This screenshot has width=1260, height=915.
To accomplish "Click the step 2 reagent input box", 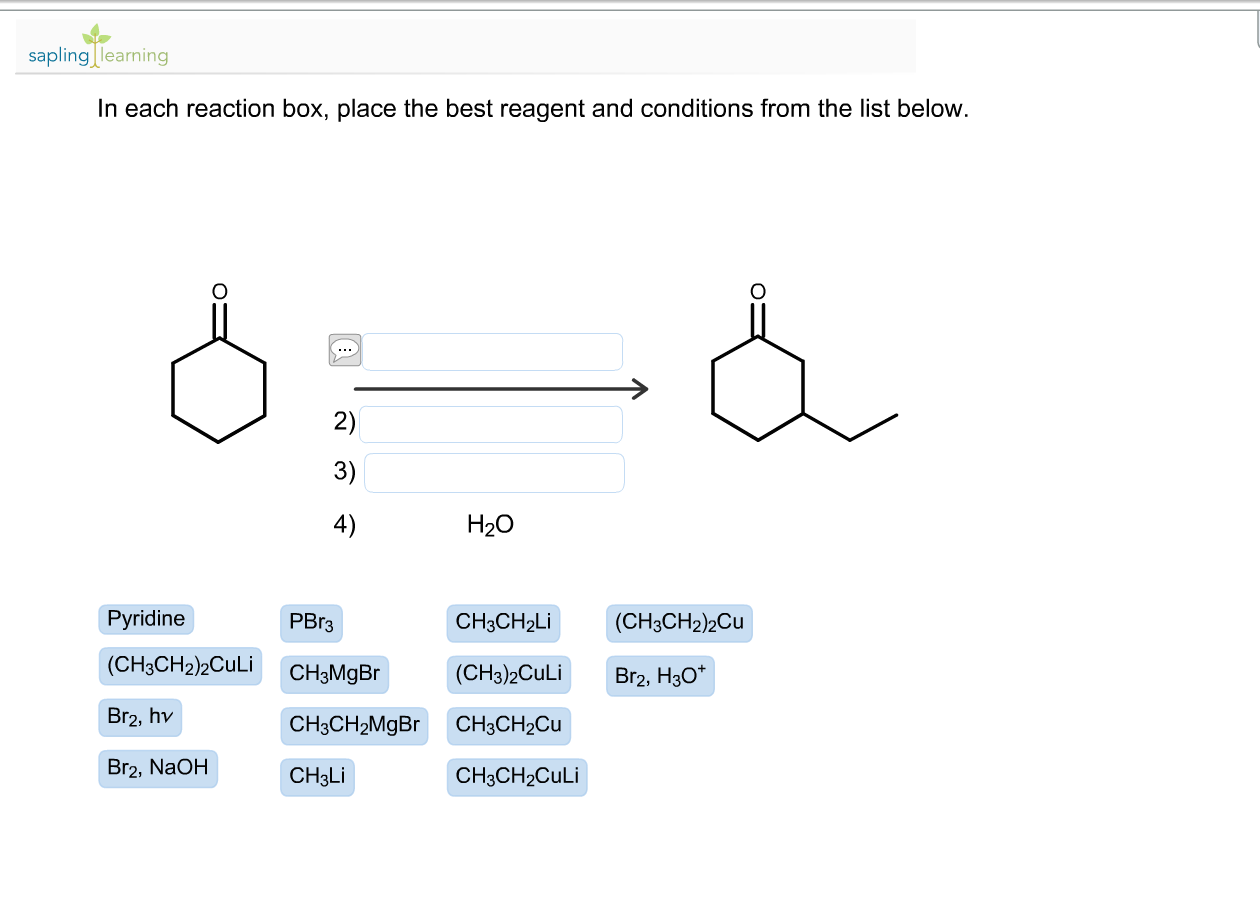I will pos(490,423).
